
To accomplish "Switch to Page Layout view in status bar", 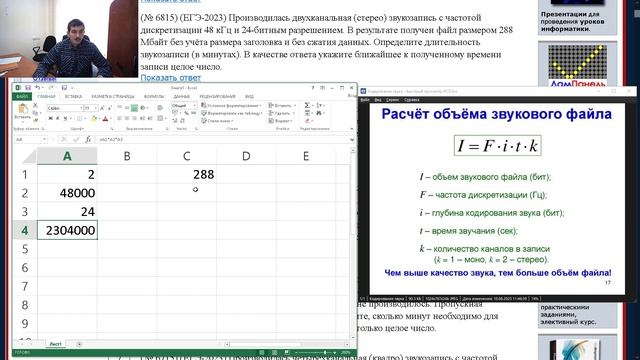I will pyautogui.click(x=274, y=352).
